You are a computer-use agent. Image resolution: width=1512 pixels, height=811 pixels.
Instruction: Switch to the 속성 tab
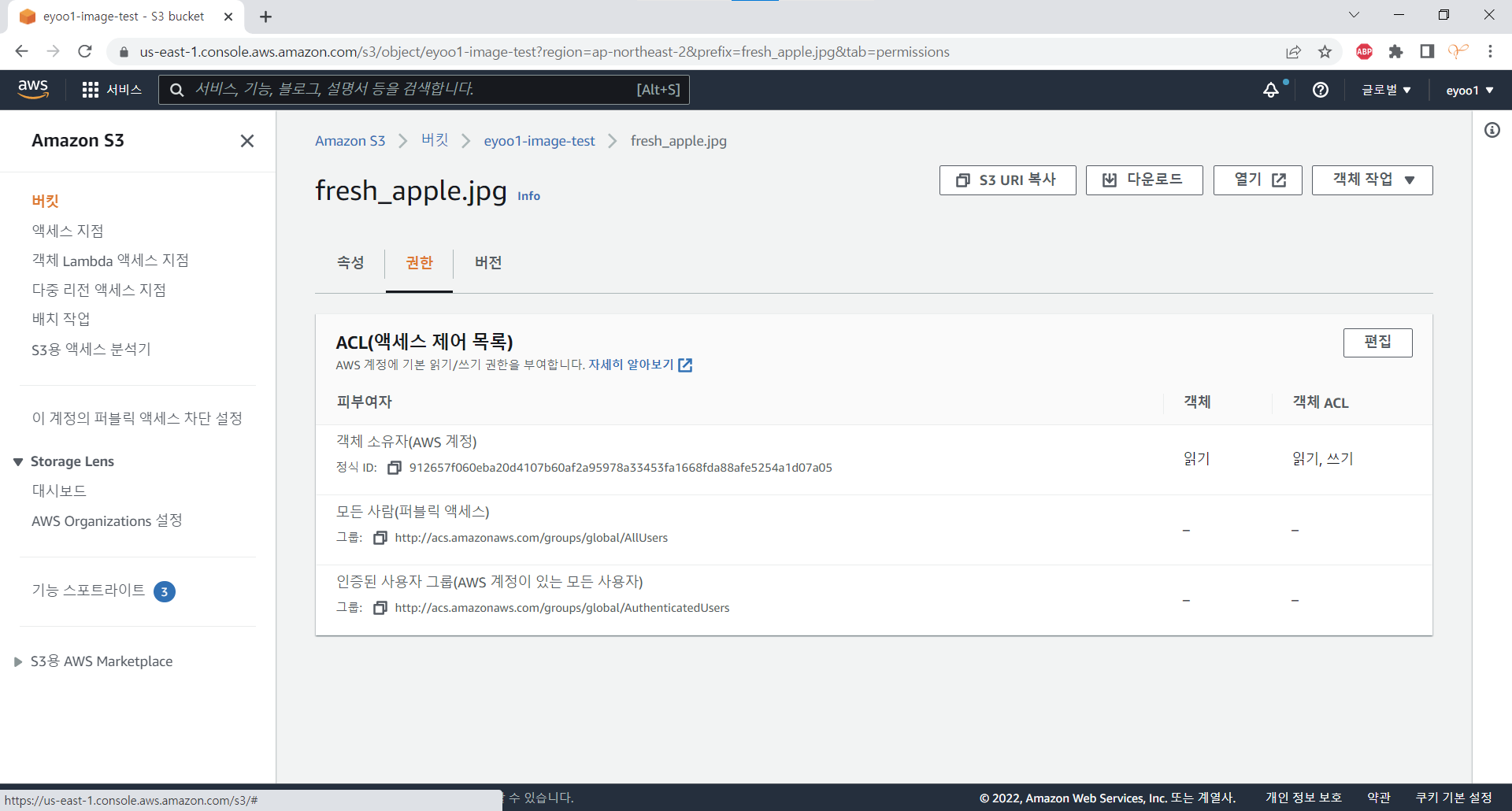pyautogui.click(x=350, y=263)
